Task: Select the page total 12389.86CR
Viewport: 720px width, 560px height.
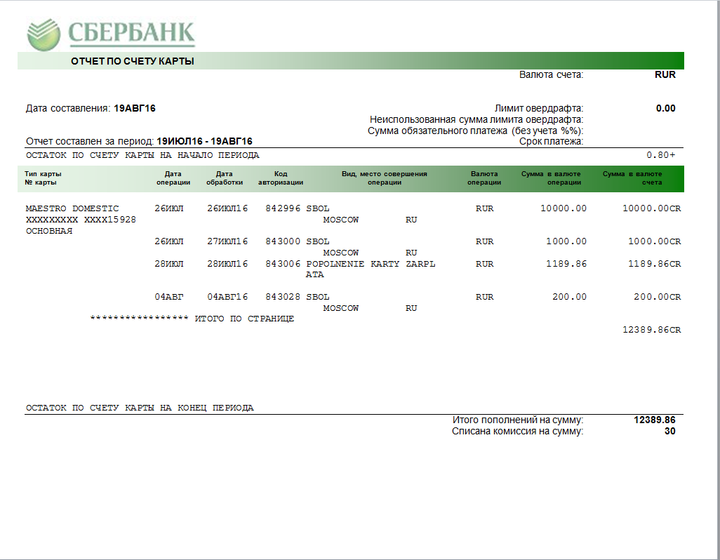Action: (651, 329)
